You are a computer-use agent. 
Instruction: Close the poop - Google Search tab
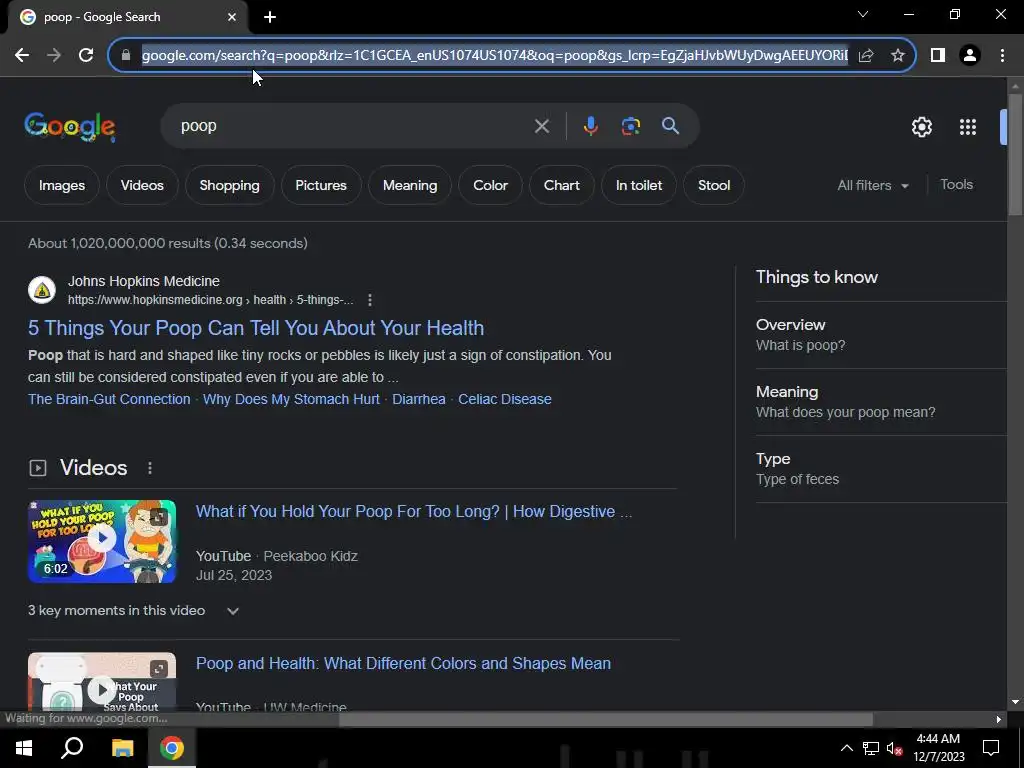click(x=232, y=17)
